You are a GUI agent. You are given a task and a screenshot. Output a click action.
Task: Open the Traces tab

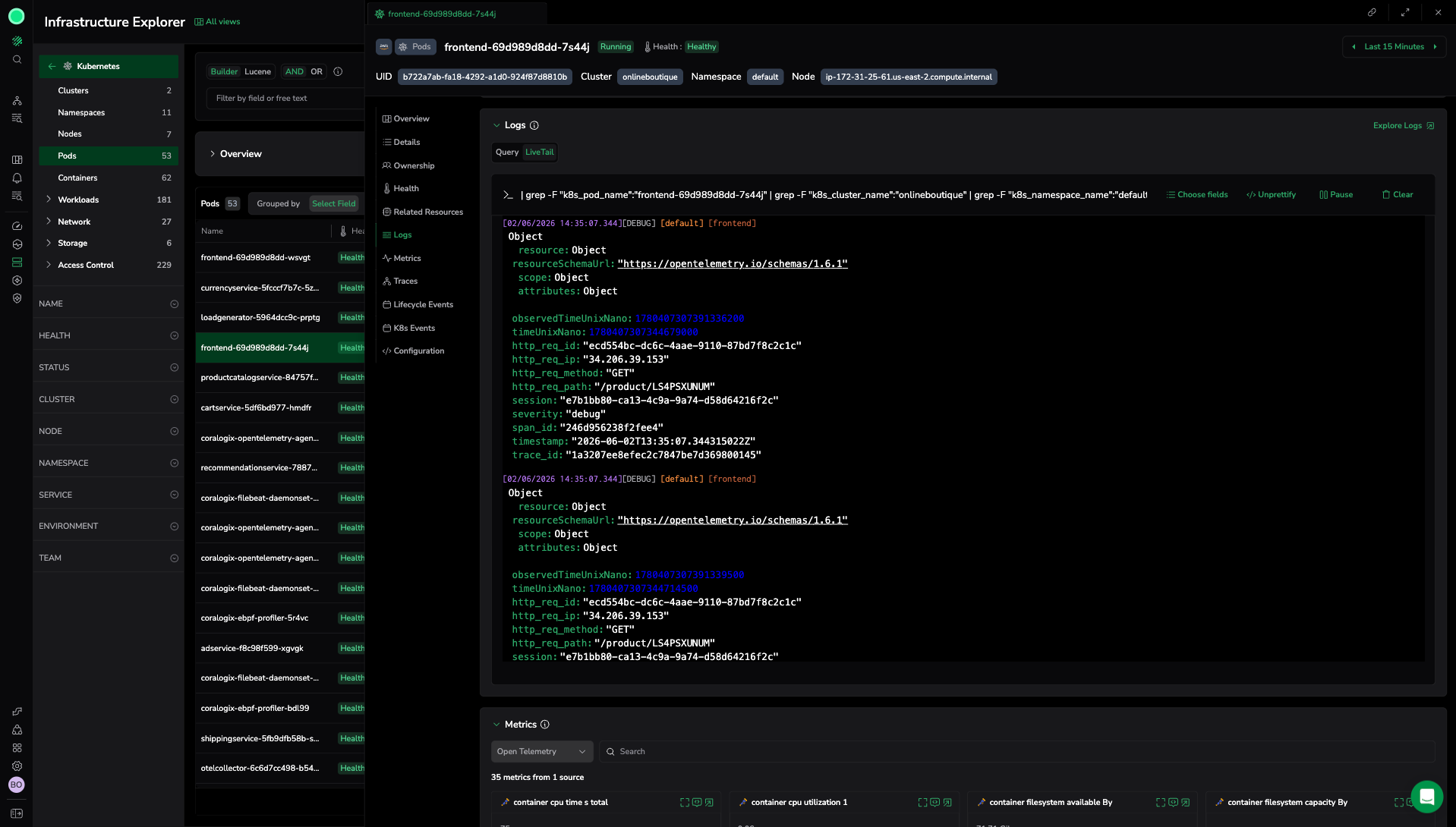click(x=400, y=281)
